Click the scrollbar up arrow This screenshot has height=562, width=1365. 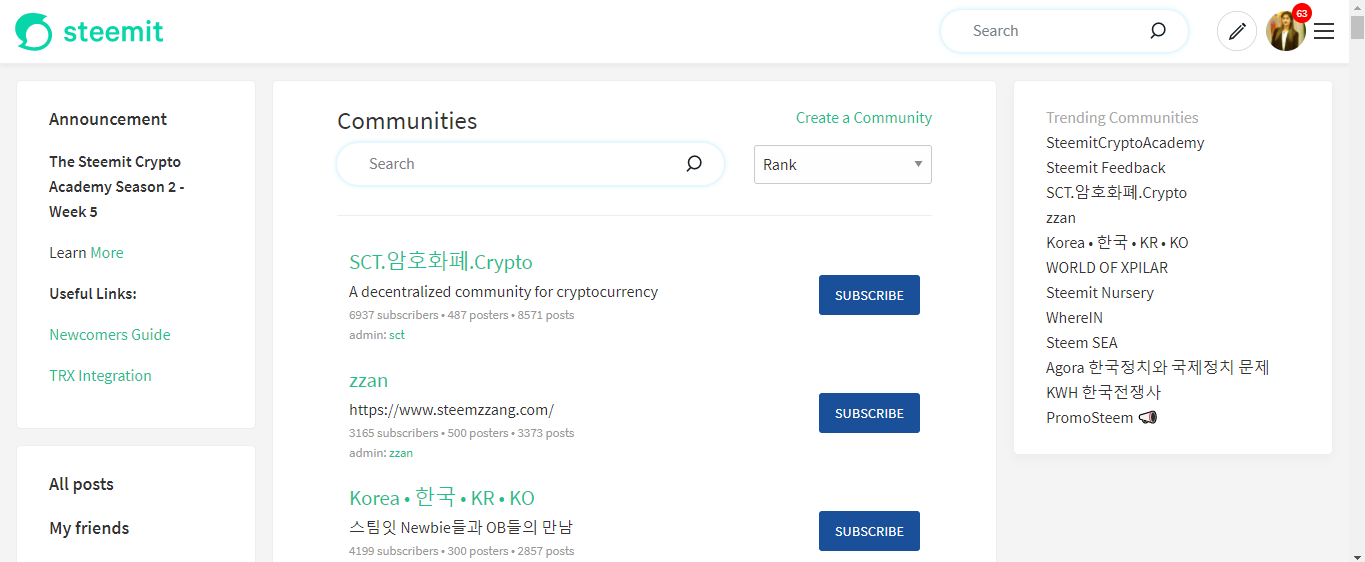click(1357, 8)
